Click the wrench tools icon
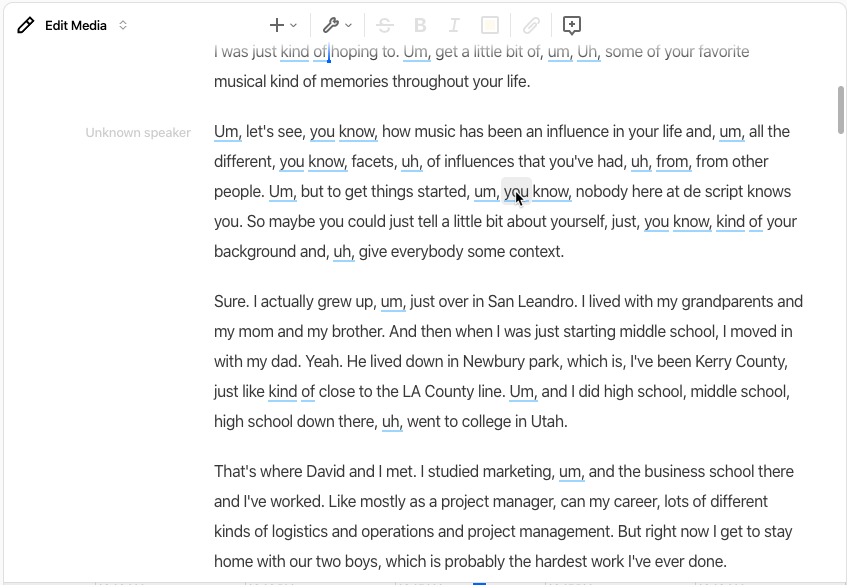Screen dimensions: 847x585 pos(331,25)
